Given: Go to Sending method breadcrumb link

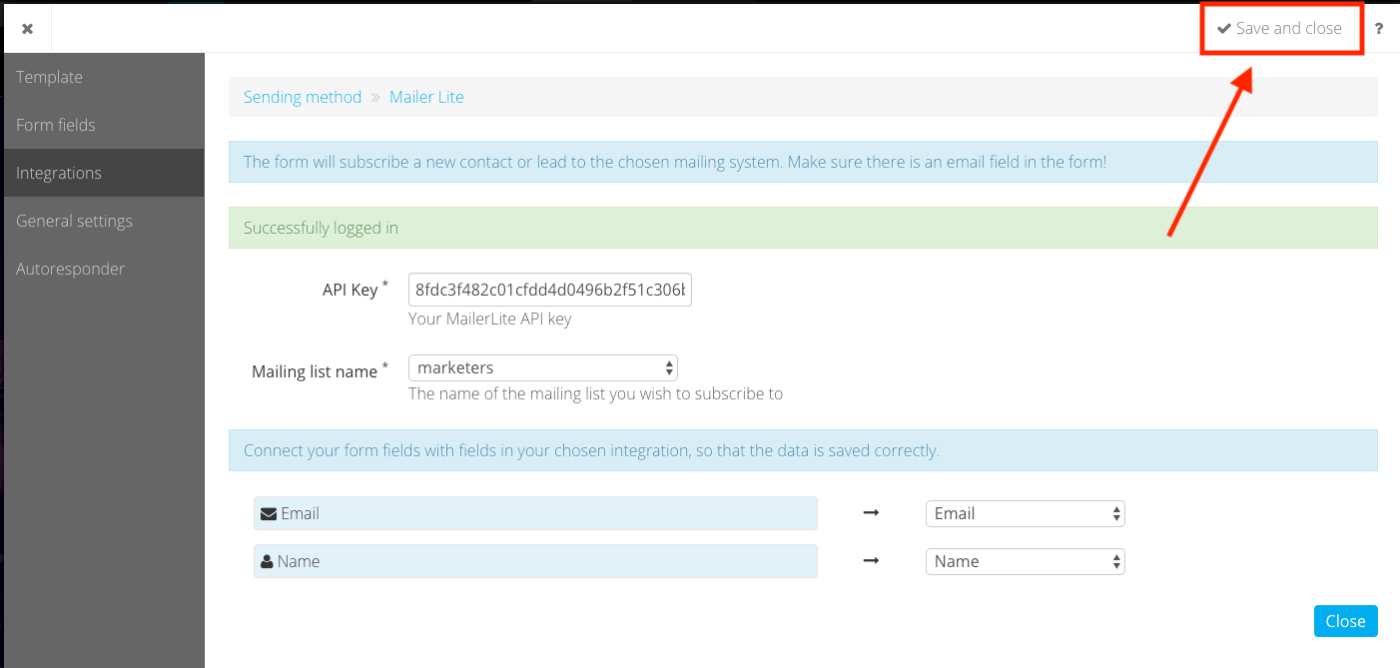Looking at the screenshot, I should (x=302, y=97).
